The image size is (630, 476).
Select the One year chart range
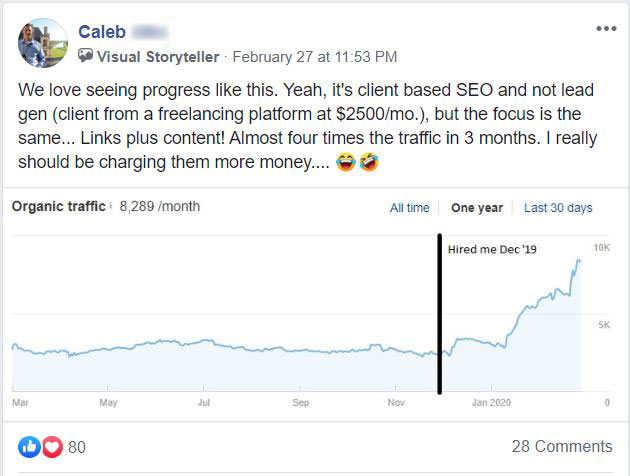(477, 208)
